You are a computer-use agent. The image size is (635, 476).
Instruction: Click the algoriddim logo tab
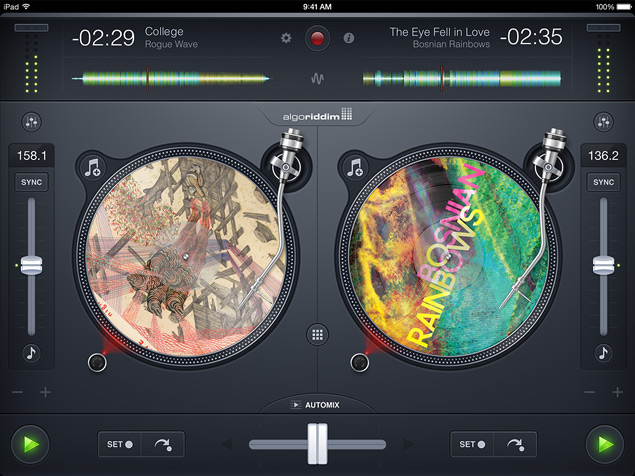click(x=317, y=115)
